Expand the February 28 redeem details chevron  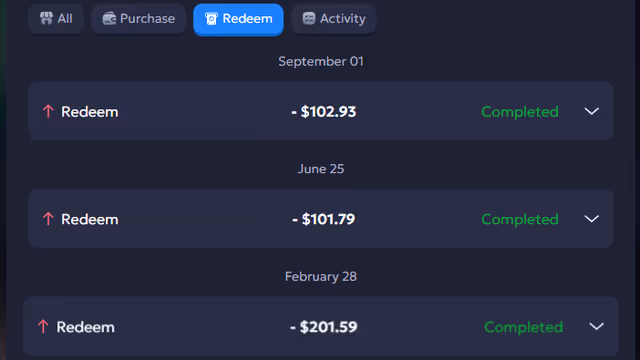pyautogui.click(x=596, y=327)
